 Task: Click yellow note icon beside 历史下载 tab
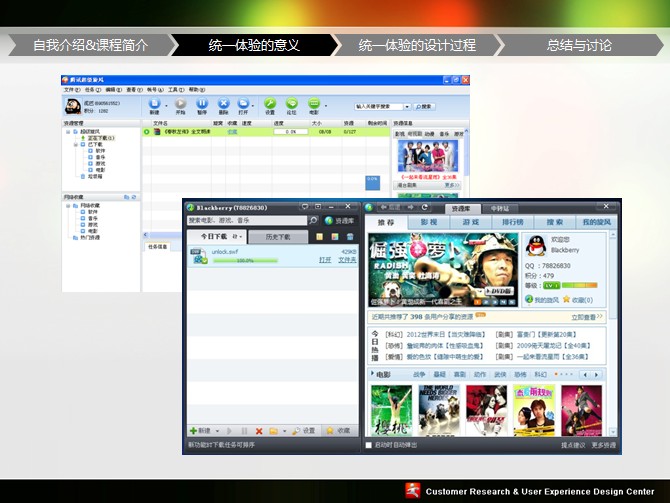[x=319, y=237]
